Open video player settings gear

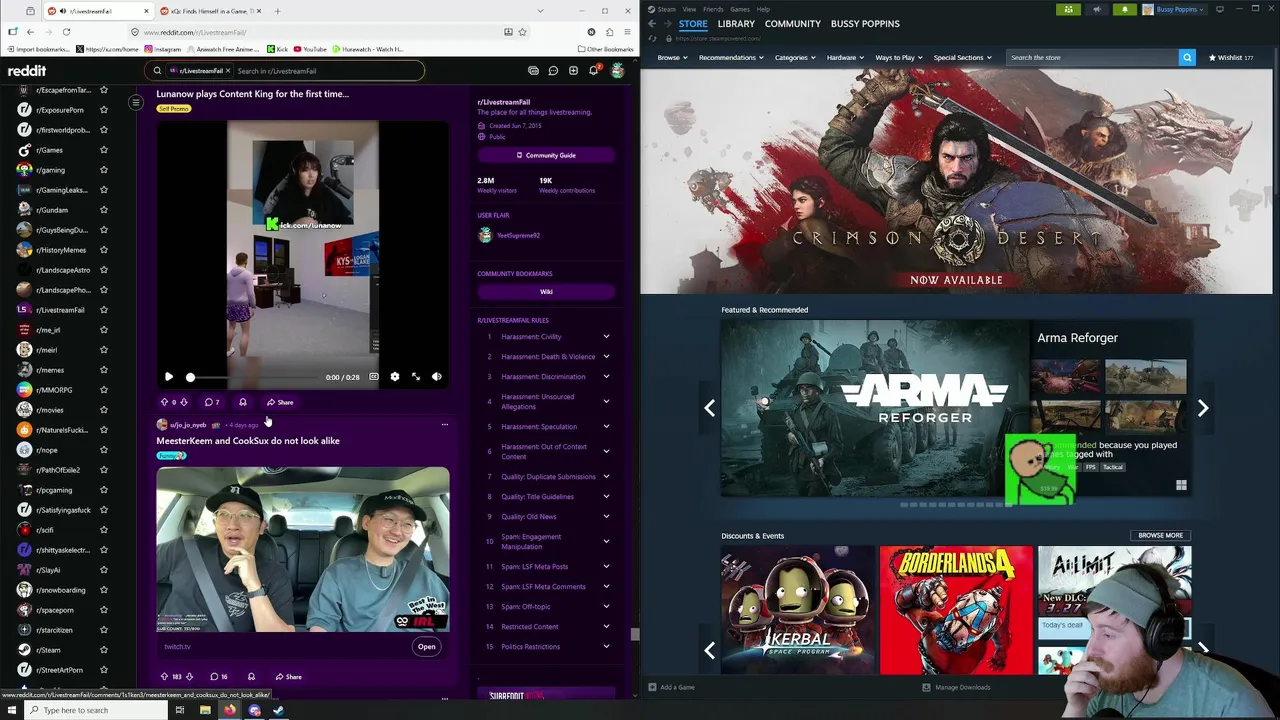[394, 377]
